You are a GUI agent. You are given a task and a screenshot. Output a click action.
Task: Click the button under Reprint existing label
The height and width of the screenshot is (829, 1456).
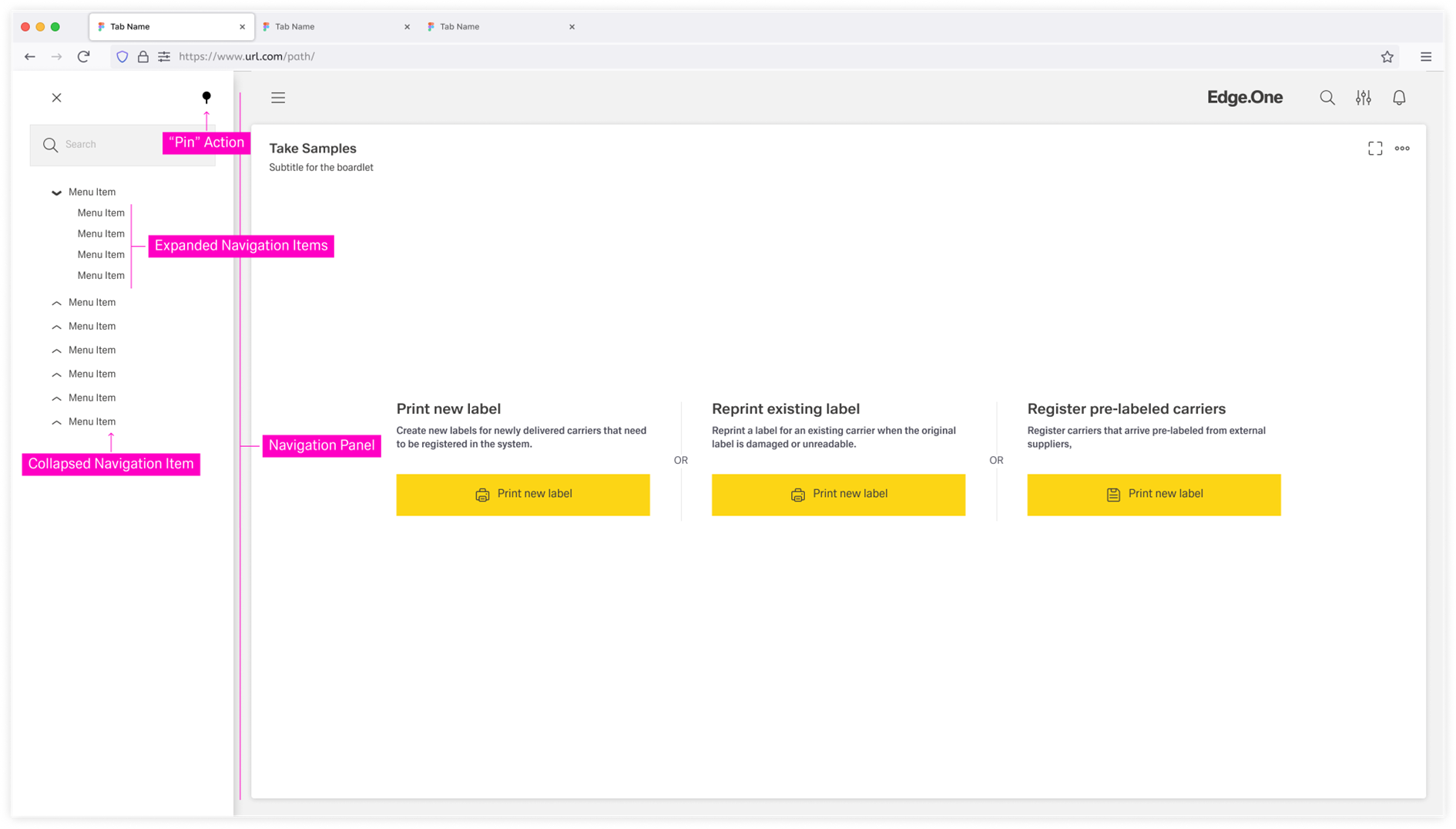[838, 495]
